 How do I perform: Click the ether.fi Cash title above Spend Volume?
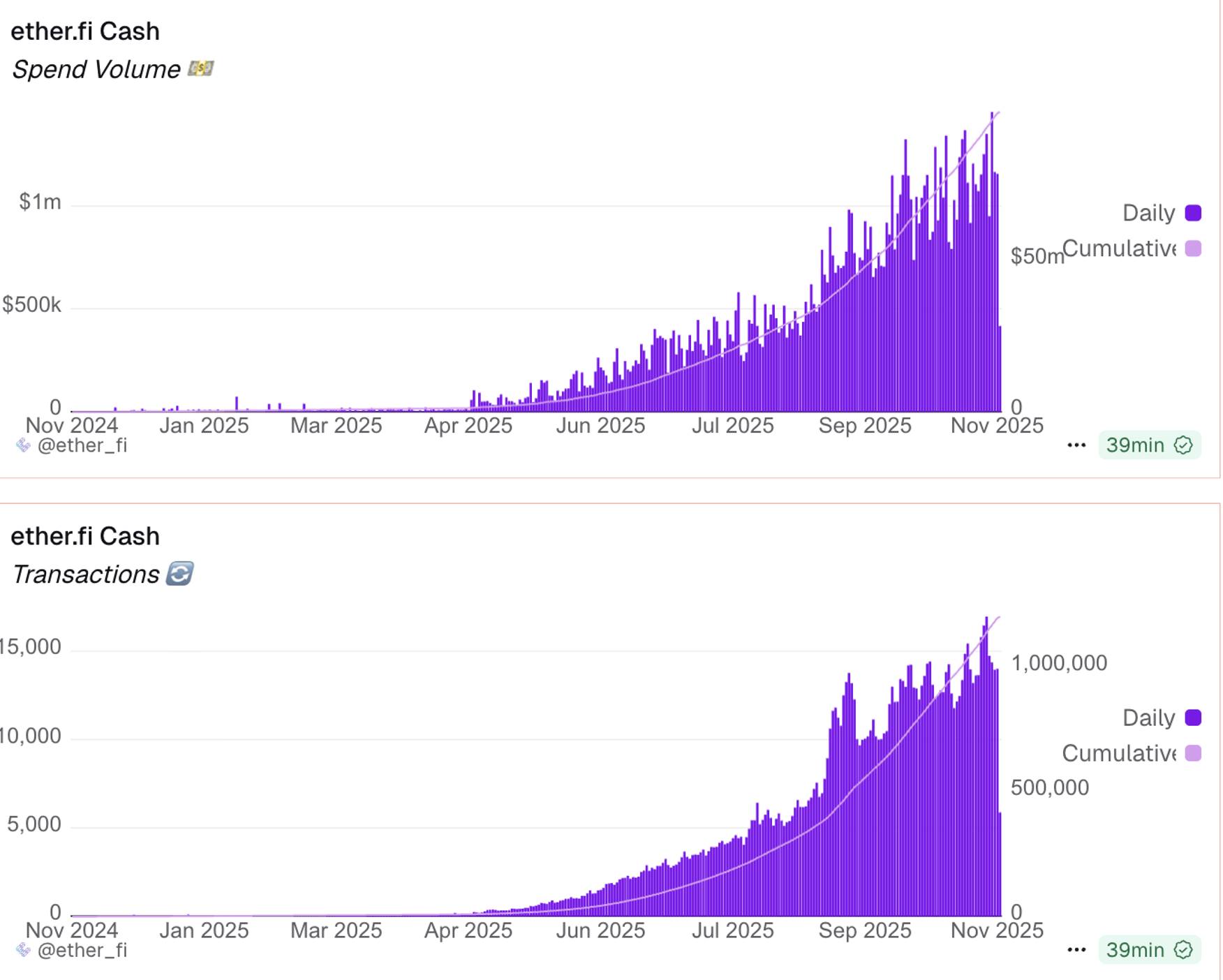(85, 31)
